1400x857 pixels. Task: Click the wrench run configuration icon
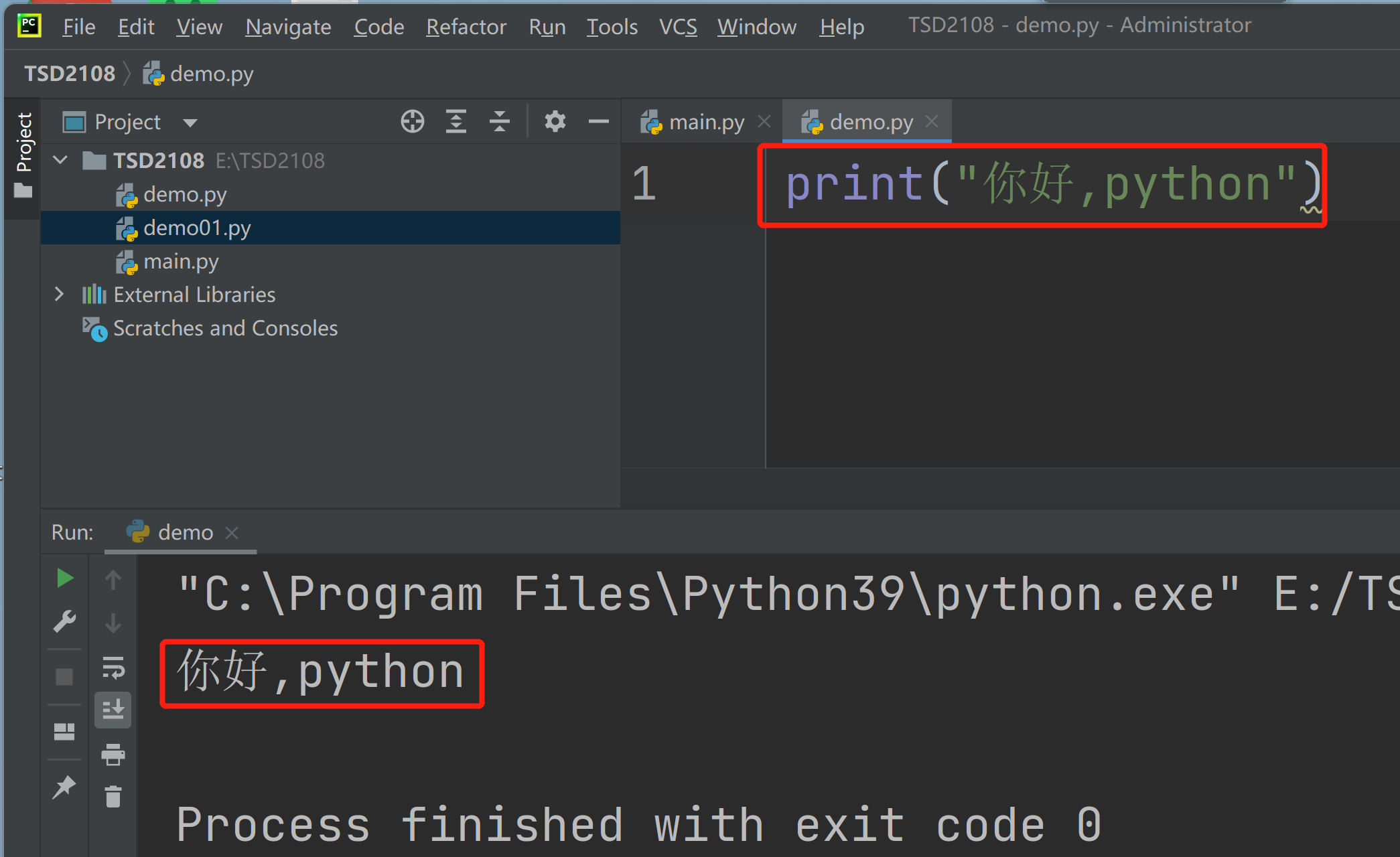tap(64, 622)
